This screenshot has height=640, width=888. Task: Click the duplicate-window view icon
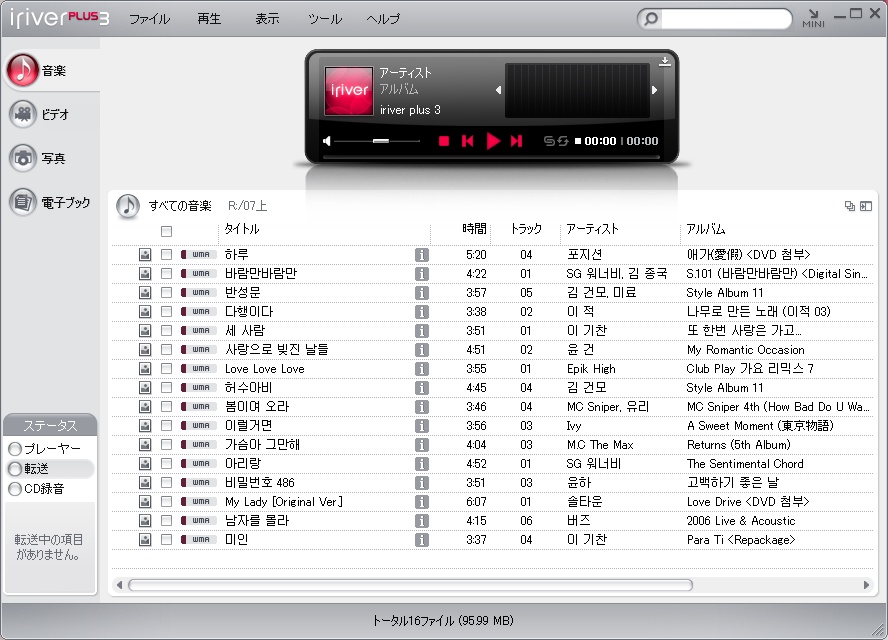pyautogui.click(x=849, y=206)
